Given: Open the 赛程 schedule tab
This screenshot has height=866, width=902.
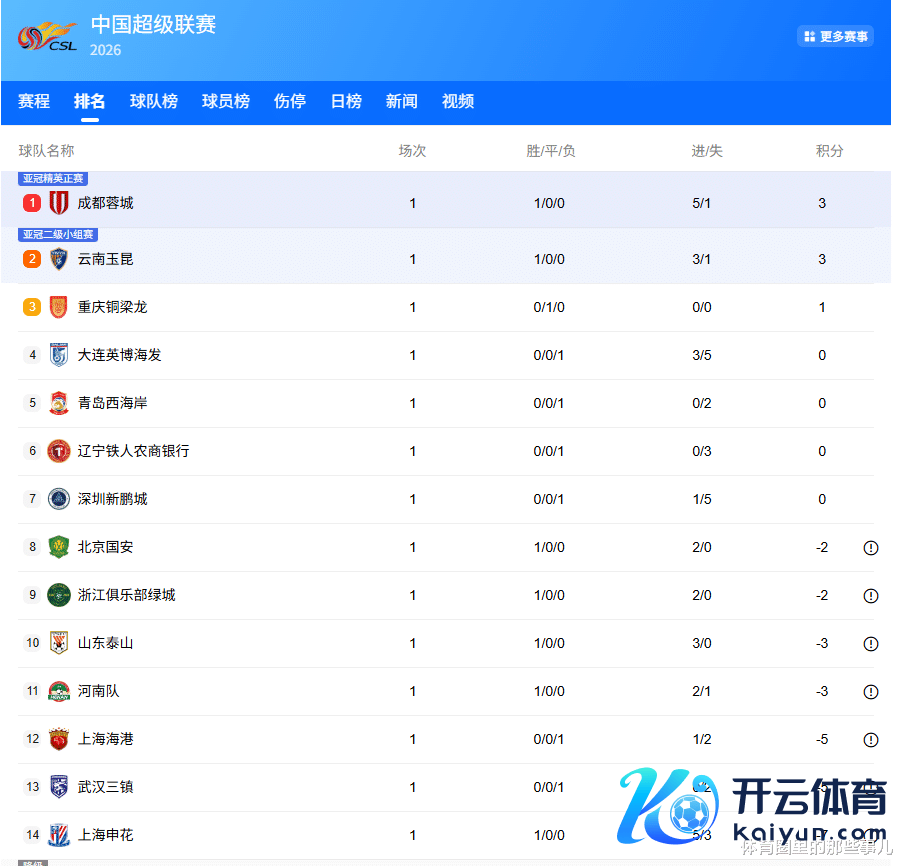Looking at the screenshot, I should 34,101.
